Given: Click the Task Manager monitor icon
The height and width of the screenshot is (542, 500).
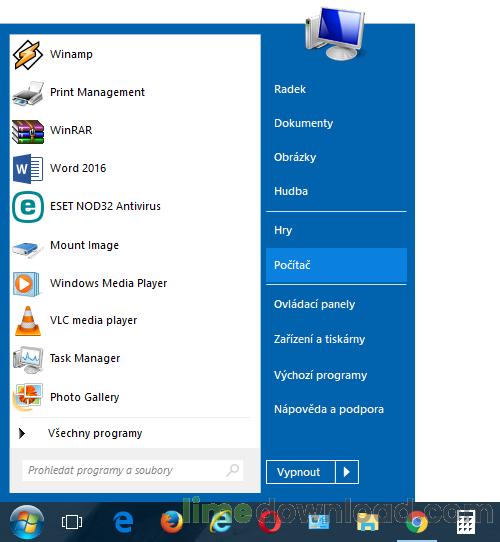Looking at the screenshot, I should tap(28, 359).
